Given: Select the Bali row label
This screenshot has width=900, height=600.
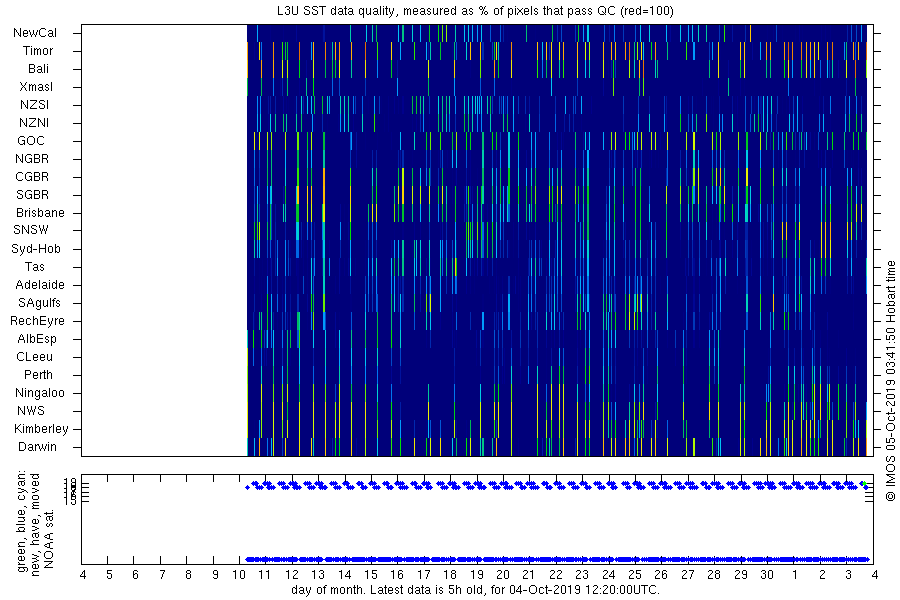Looking at the screenshot, I should (x=38, y=68).
